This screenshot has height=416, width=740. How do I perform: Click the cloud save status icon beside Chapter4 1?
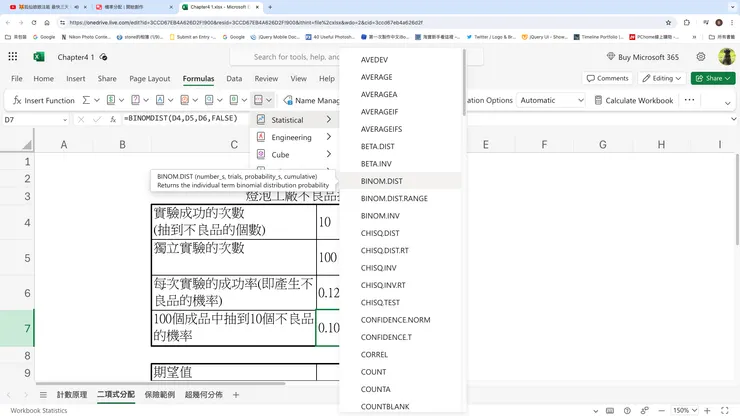(103, 57)
